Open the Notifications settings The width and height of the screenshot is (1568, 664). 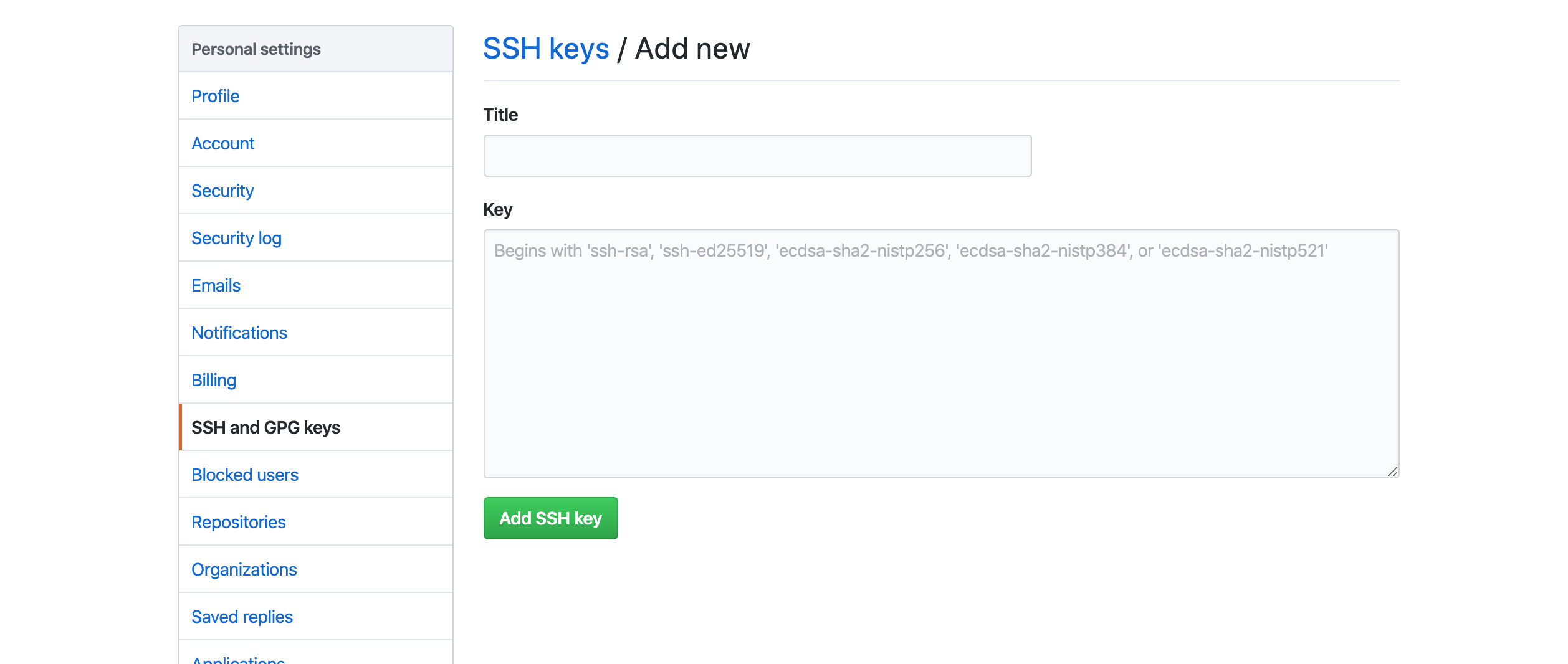point(239,333)
